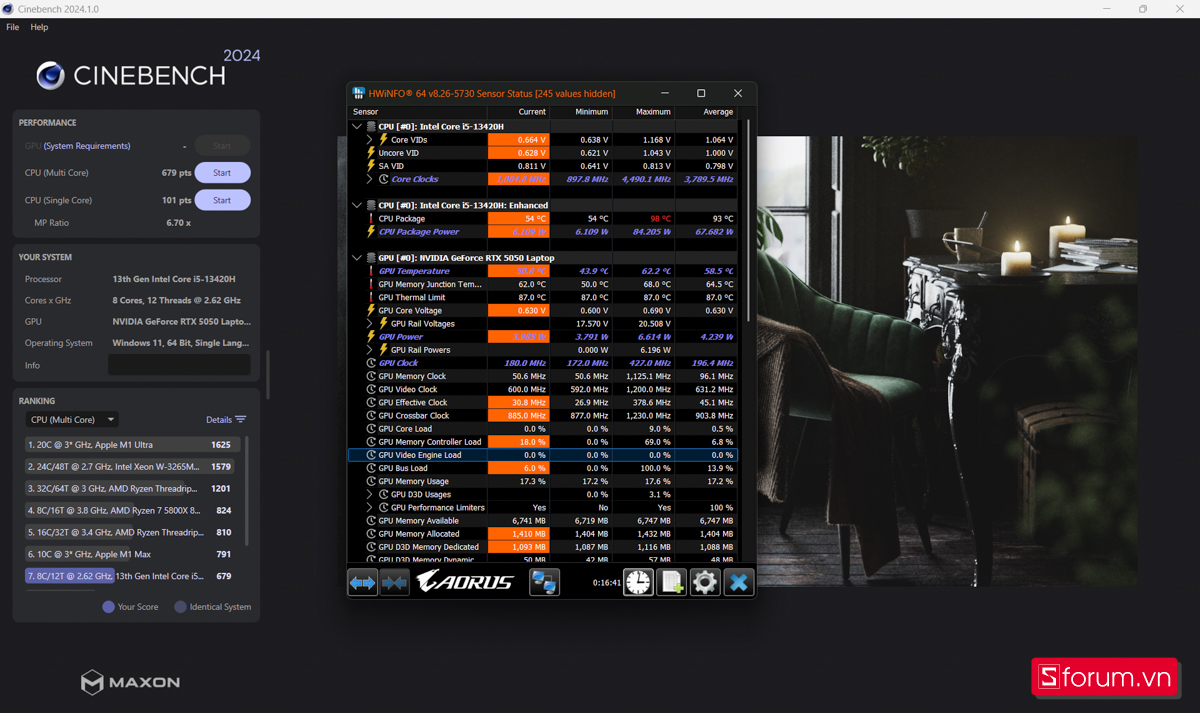Click the lightning icon of GPU Power row
This screenshot has height=713, width=1200.
(371, 337)
